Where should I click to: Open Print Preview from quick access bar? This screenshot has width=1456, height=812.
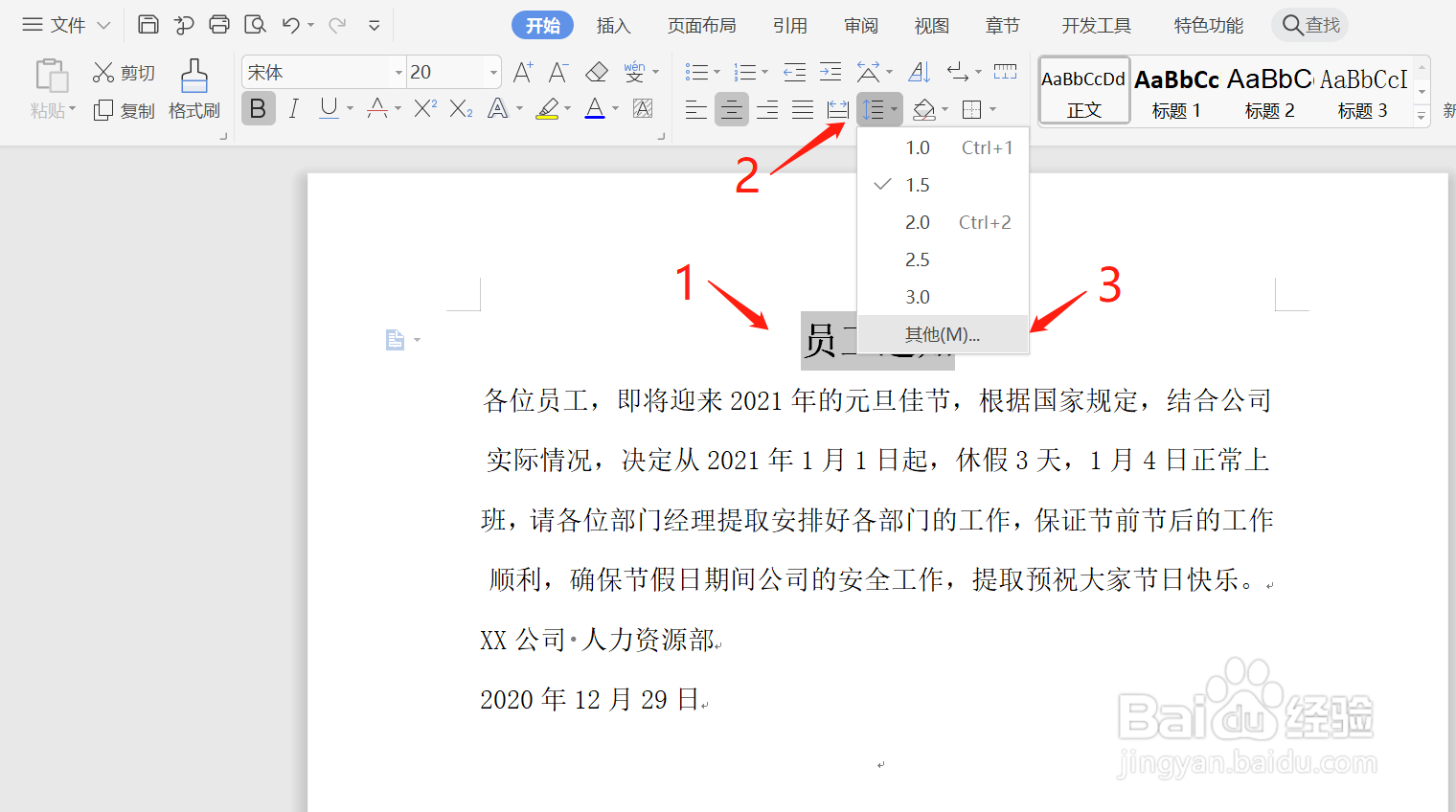(255, 25)
